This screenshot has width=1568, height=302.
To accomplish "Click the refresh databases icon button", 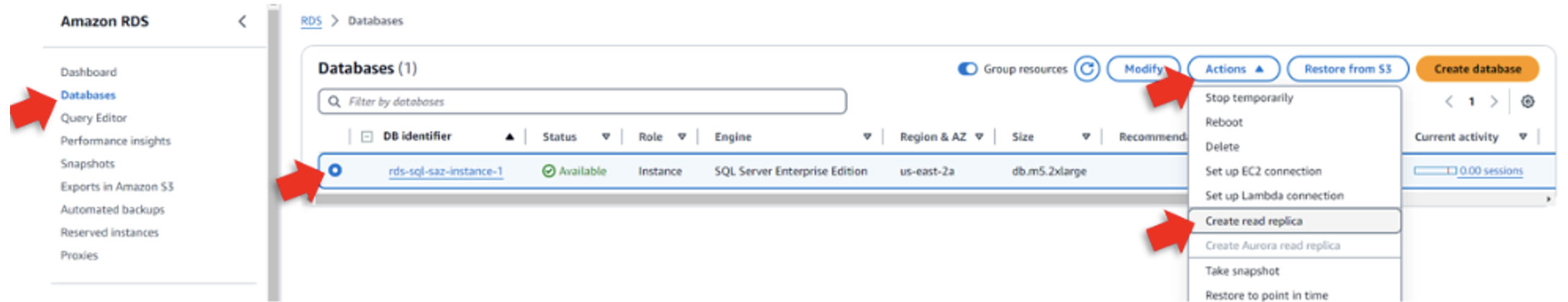I will 1087,69.
